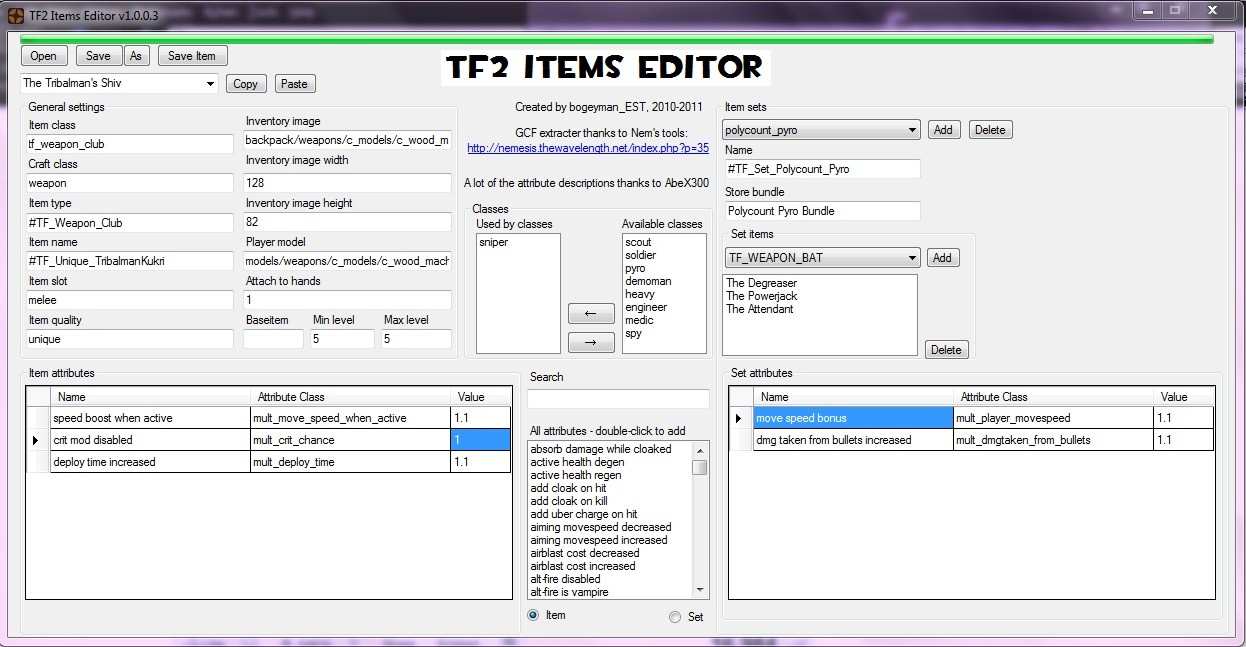Click the Open button

(43, 56)
